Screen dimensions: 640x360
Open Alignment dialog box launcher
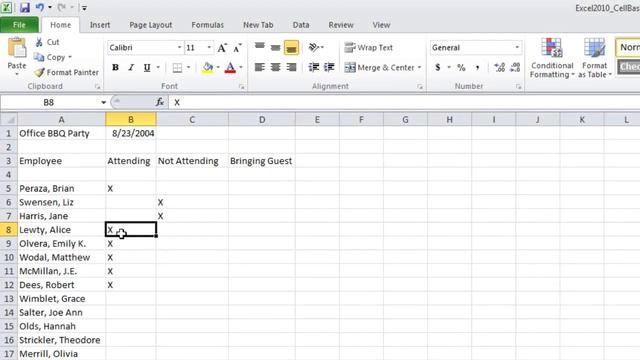[420, 87]
